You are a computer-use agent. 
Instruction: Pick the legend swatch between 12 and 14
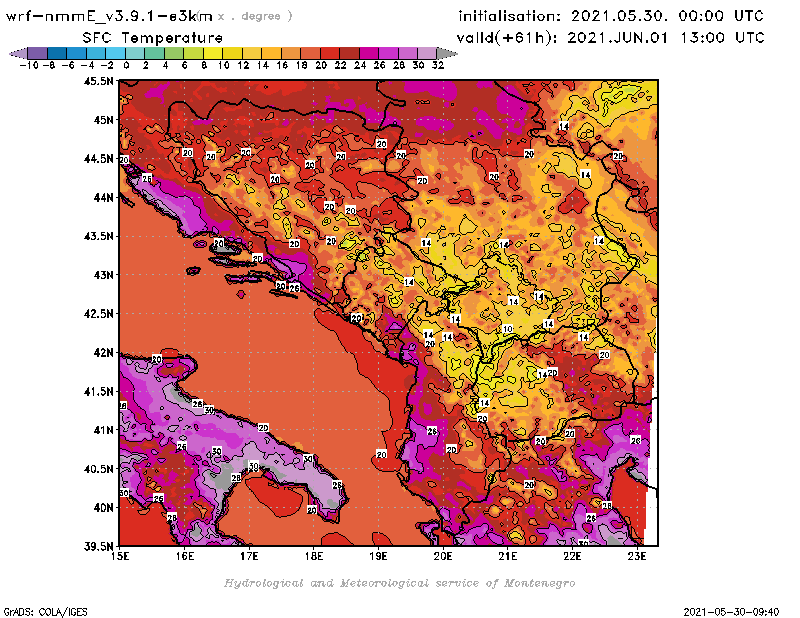pyautogui.click(x=252, y=53)
